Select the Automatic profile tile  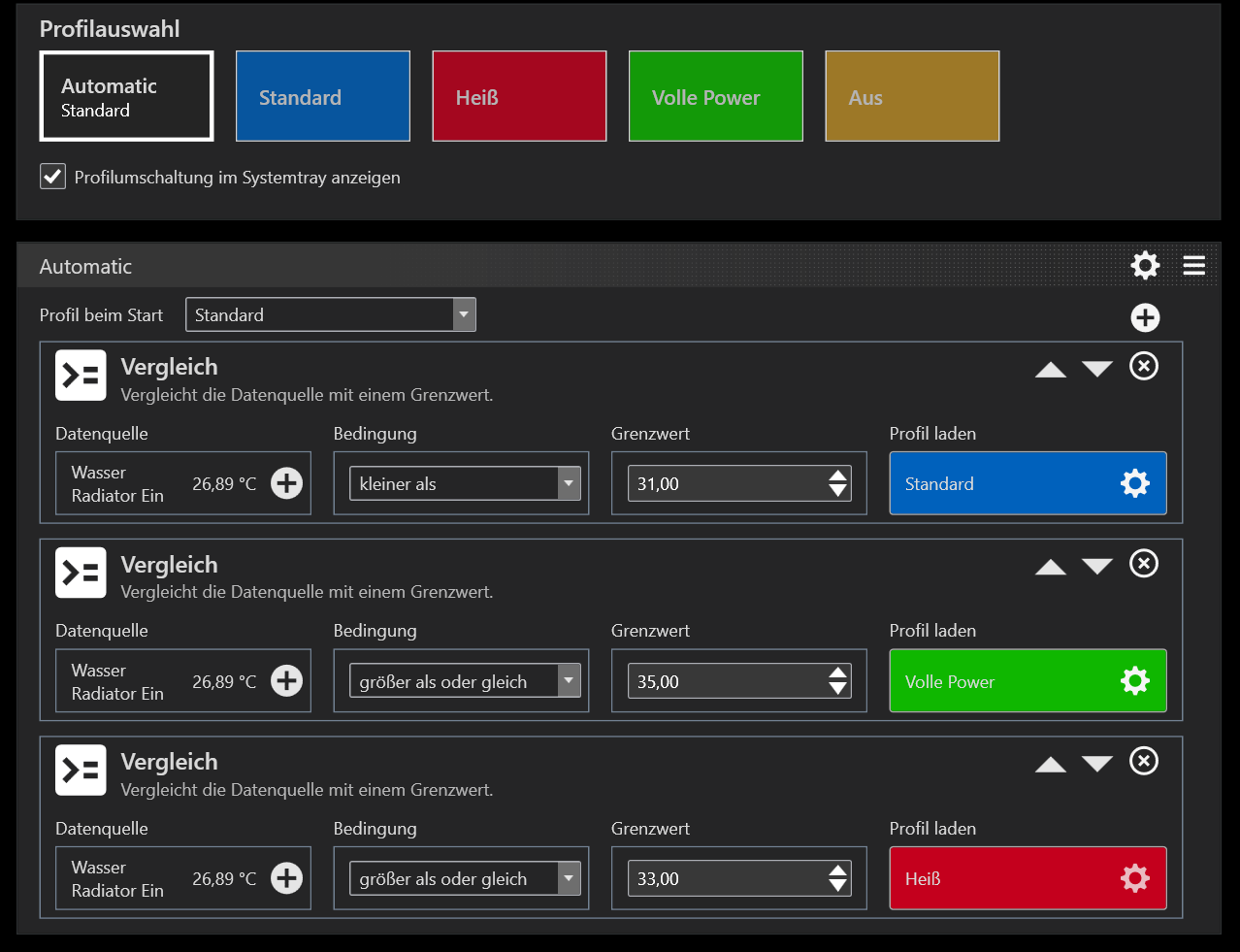click(x=126, y=97)
